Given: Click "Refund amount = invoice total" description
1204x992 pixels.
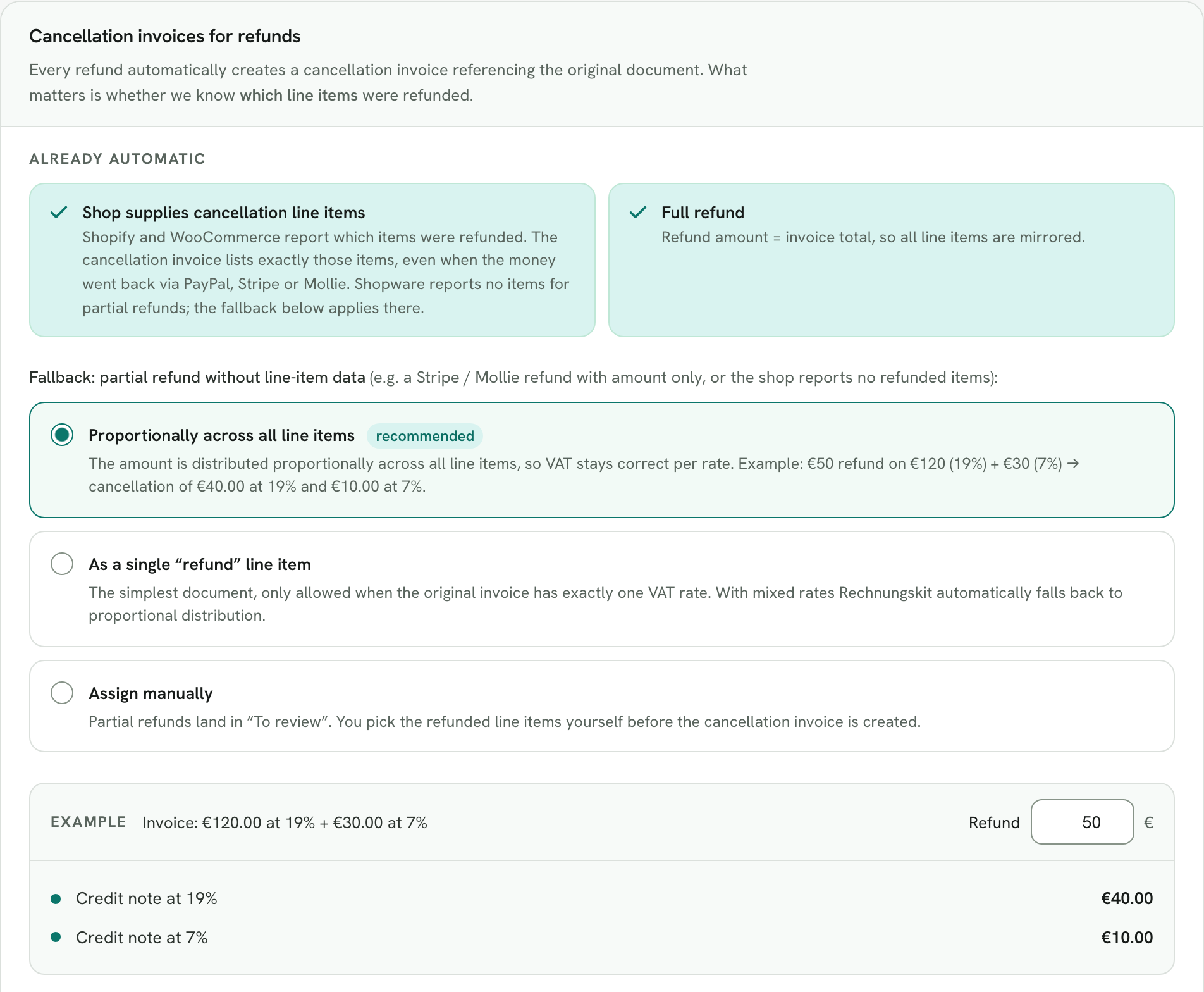Looking at the screenshot, I should click(873, 237).
